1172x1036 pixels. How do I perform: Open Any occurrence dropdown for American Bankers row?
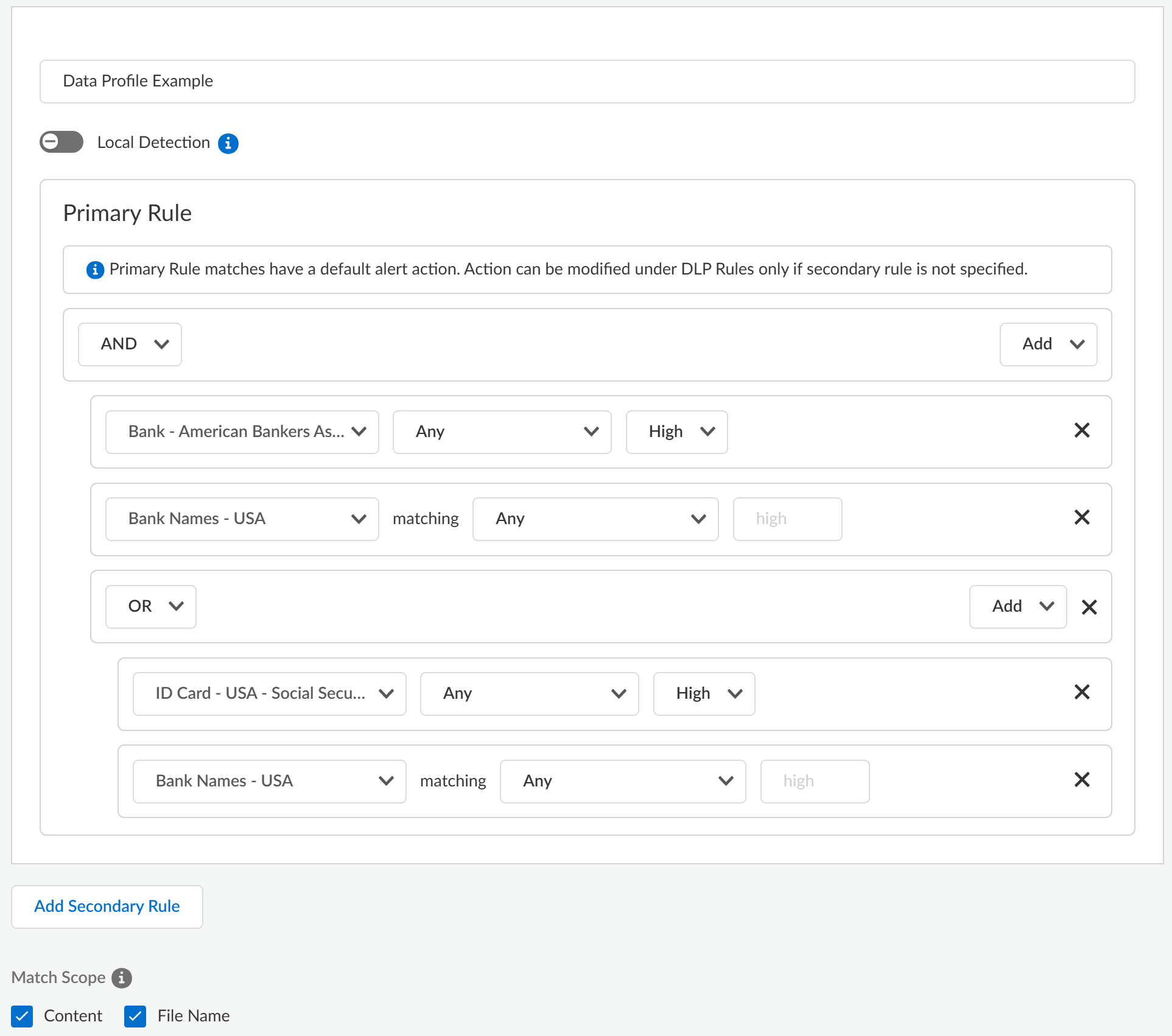[502, 432]
